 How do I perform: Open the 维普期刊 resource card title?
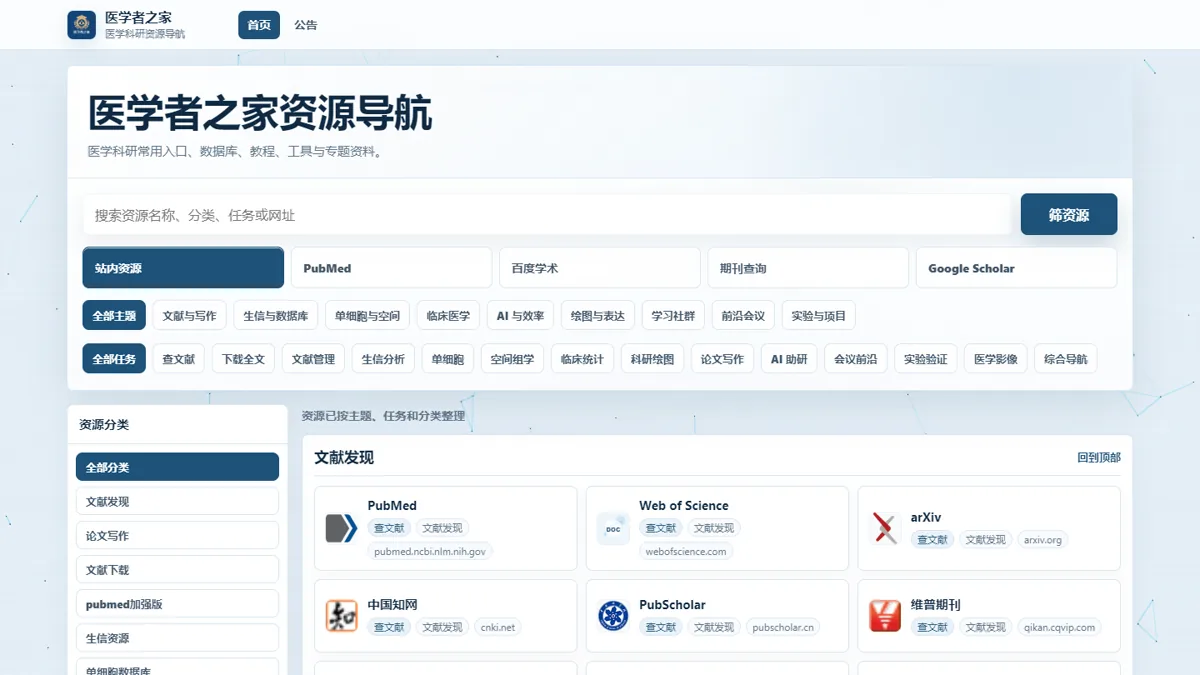tap(936, 605)
